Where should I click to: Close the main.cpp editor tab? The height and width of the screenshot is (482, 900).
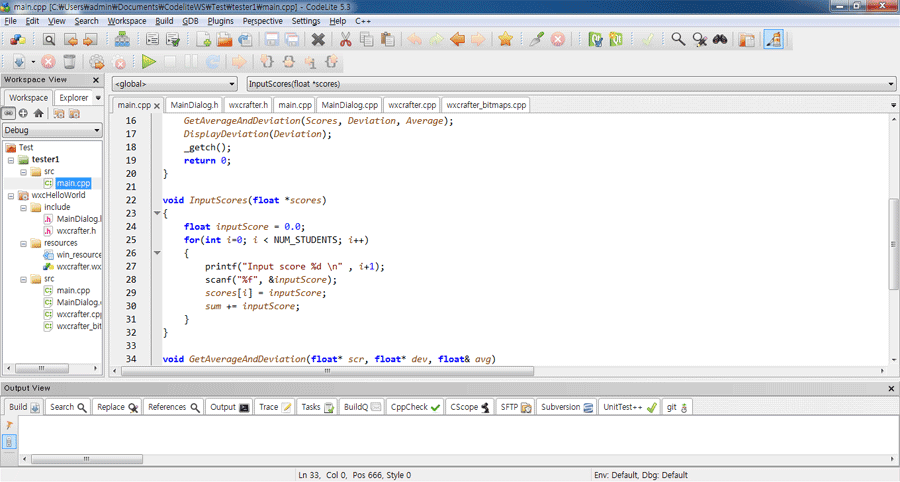click(157, 106)
